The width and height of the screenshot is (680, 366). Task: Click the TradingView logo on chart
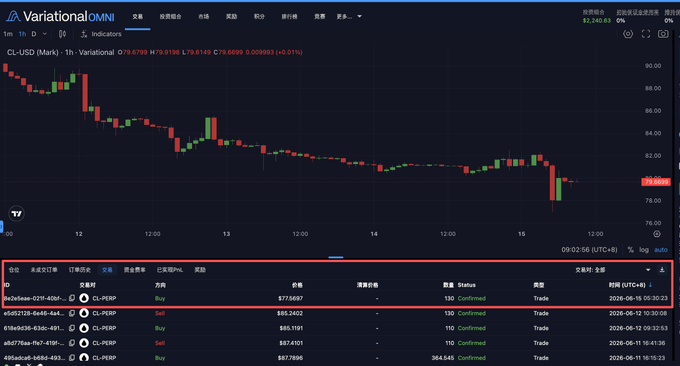pyautogui.click(x=16, y=213)
